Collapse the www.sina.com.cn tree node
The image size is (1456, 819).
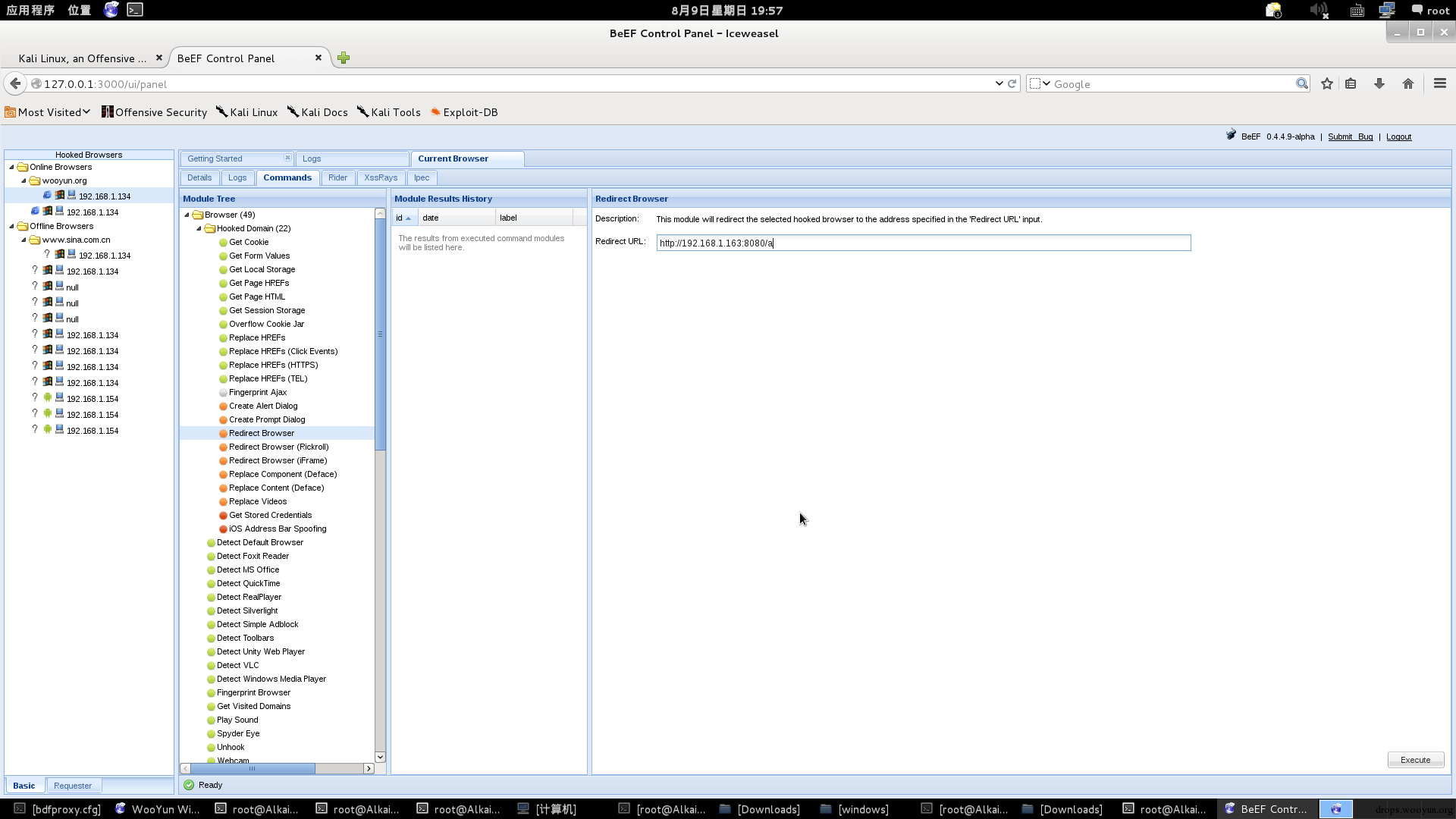(24, 240)
